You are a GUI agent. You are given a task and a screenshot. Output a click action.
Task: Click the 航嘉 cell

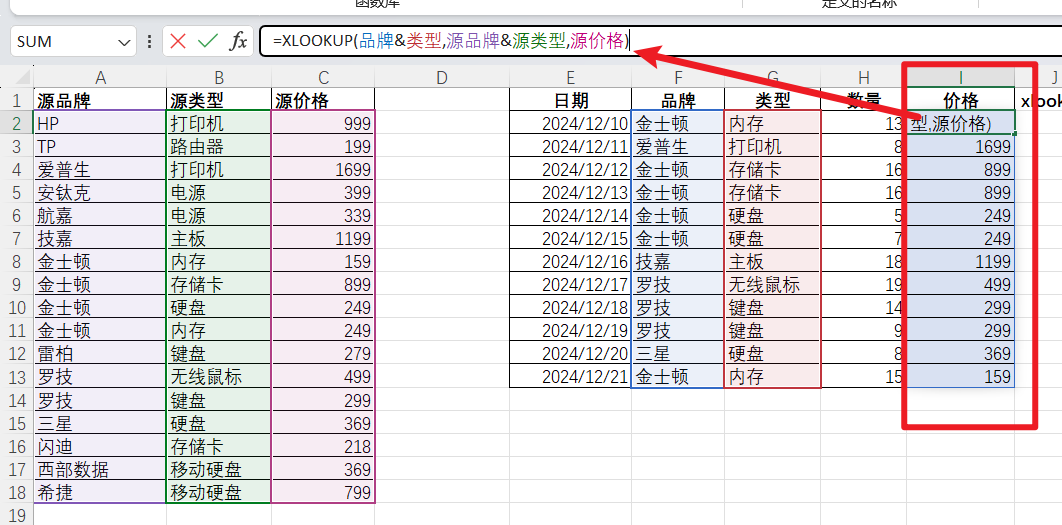[100, 215]
